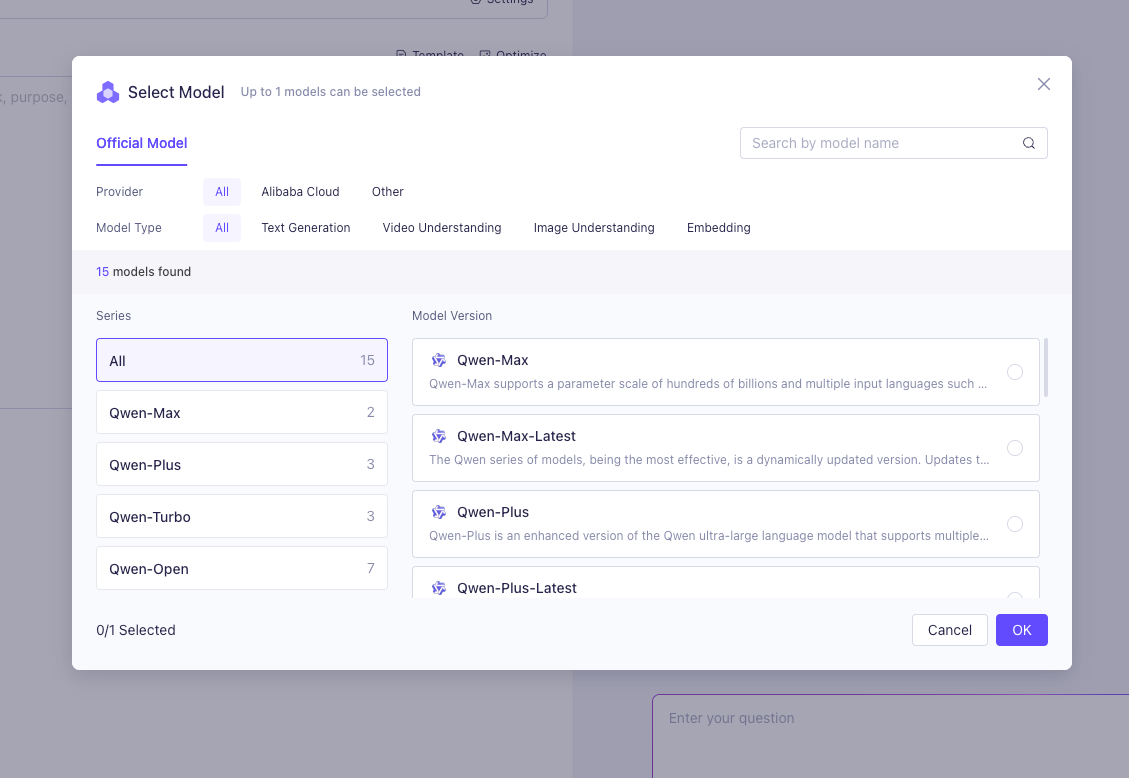Screen dimensions: 1129x778
Task: Filter model type by Image Understanding
Action: (x=594, y=227)
